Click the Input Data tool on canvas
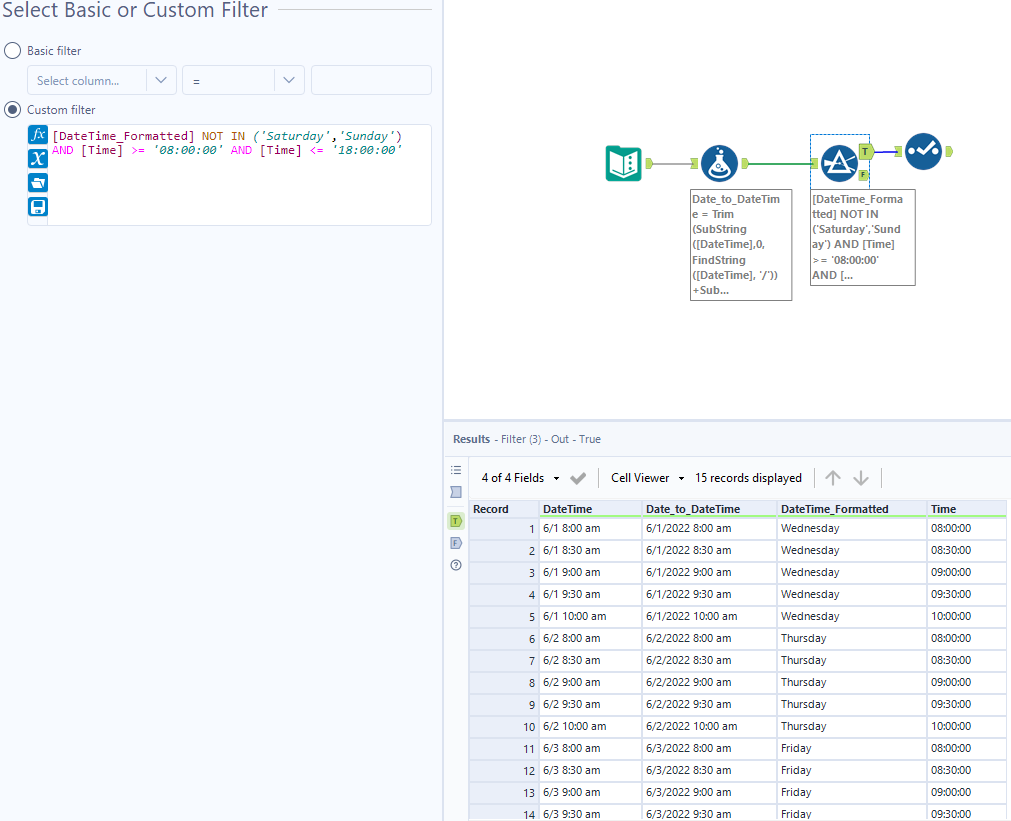1011x821 pixels. pyautogui.click(x=623, y=163)
